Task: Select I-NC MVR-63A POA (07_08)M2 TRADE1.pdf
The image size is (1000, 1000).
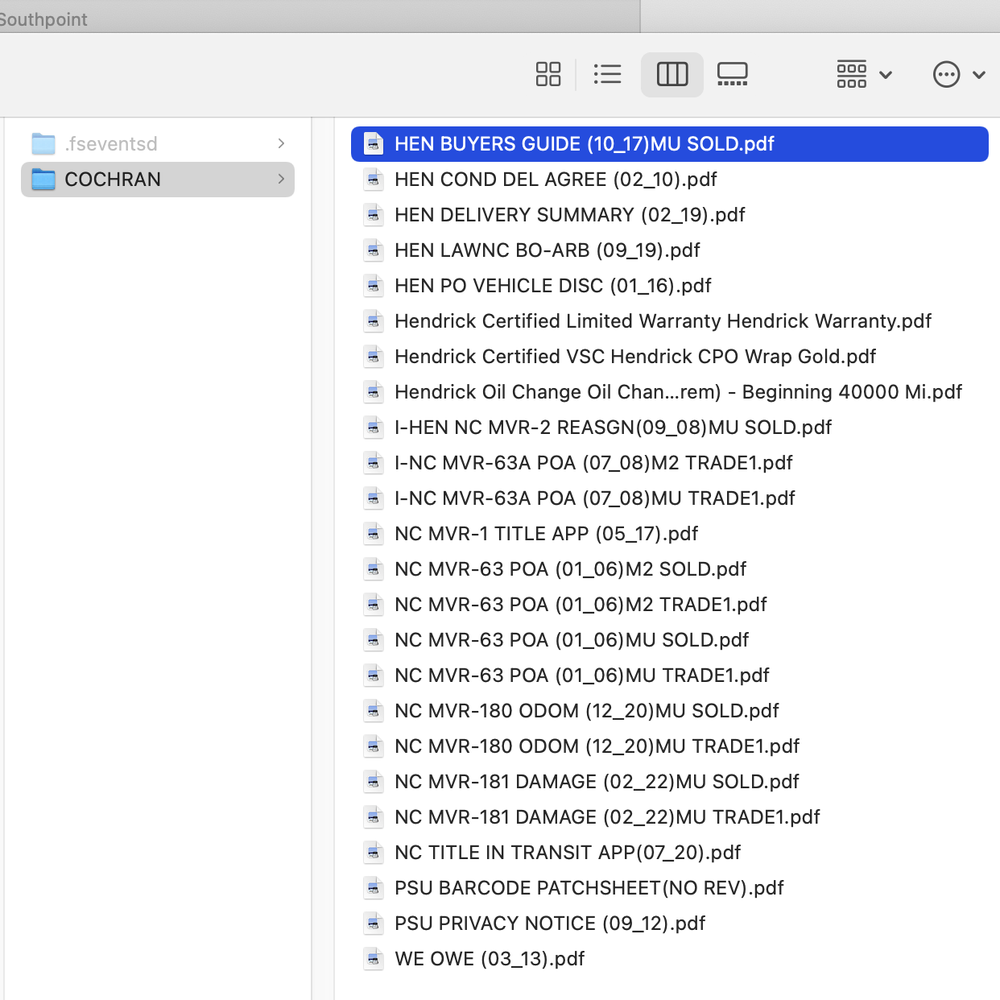Action: click(x=670, y=462)
